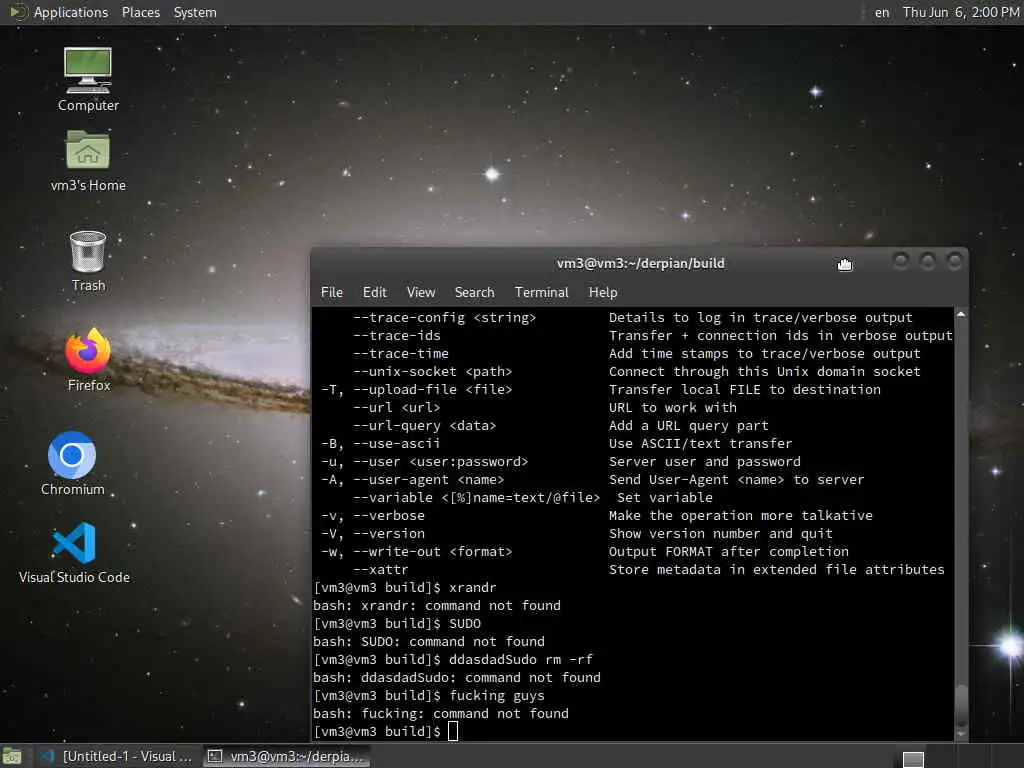Launch Firefox from the desktop
1024x768 pixels.
tap(88, 360)
